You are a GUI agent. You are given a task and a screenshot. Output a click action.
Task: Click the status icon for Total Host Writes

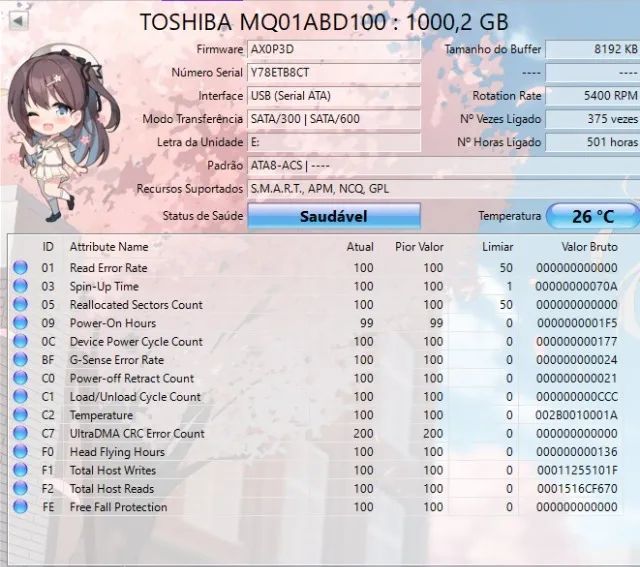coord(20,470)
